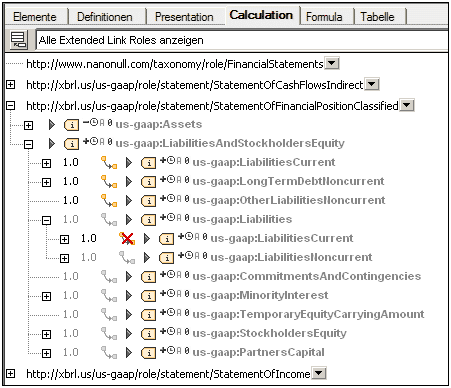
Task: Expand the us-gaap:StockholdersEquity node
Action: tap(47, 334)
